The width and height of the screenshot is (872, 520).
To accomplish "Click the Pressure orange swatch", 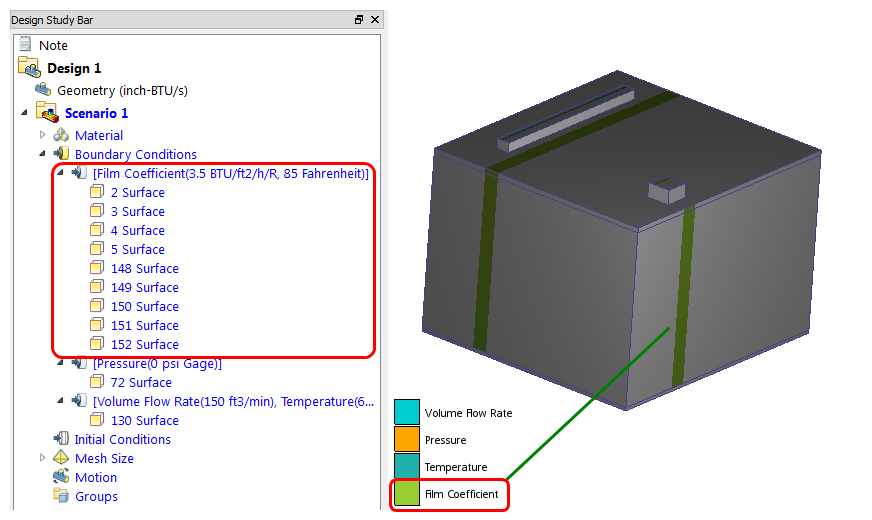I will (407, 439).
